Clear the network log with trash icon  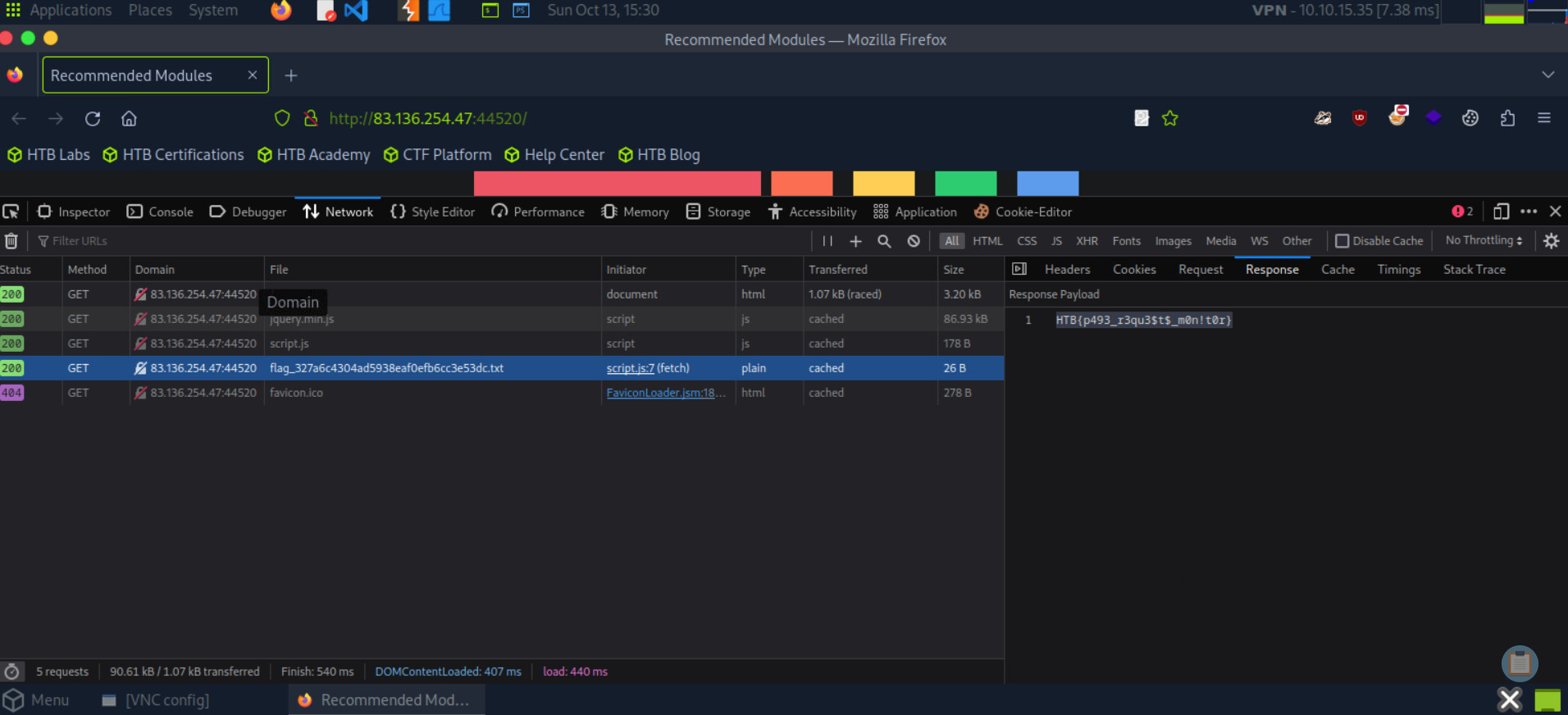pyautogui.click(x=11, y=241)
